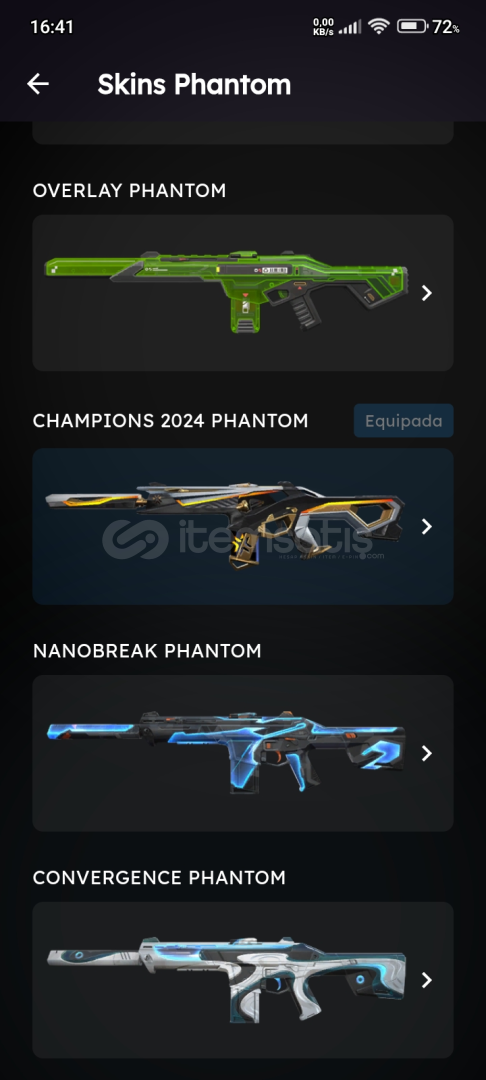Viewport: 486px width, 1080px height.
Task: Click the OVERLAY PHANTOM title label
Action: 129,191
